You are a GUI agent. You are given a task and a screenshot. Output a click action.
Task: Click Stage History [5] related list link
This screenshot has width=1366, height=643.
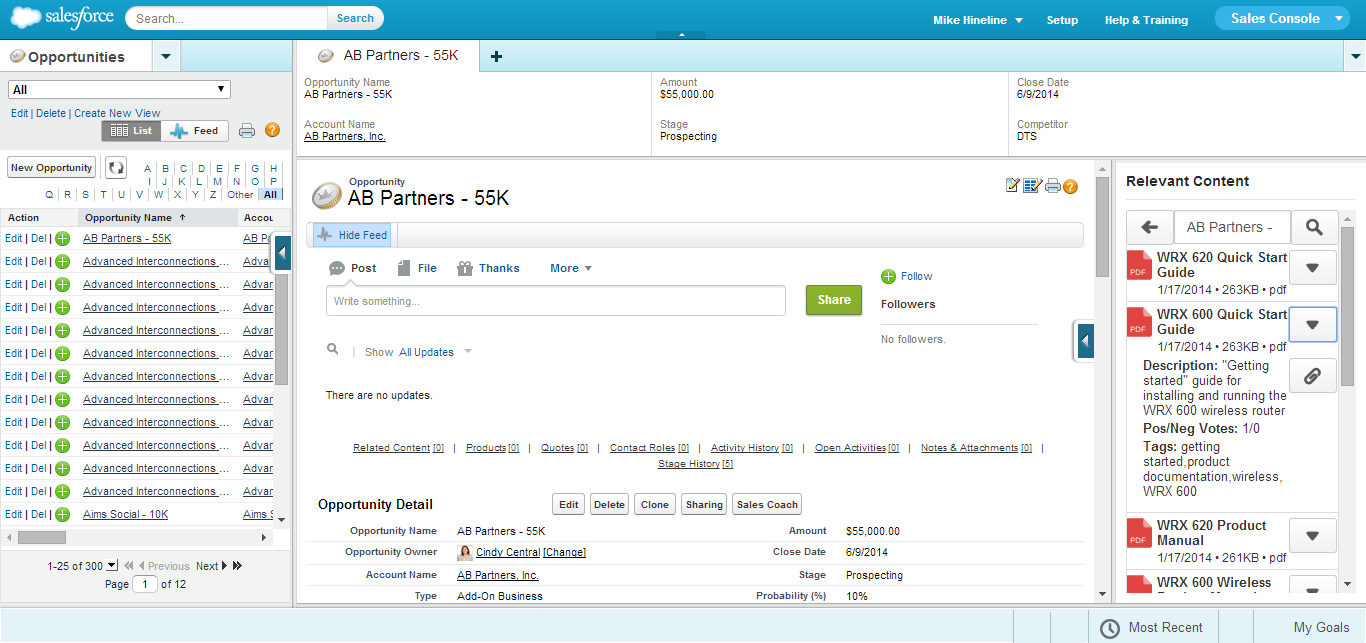click(695, 464)
